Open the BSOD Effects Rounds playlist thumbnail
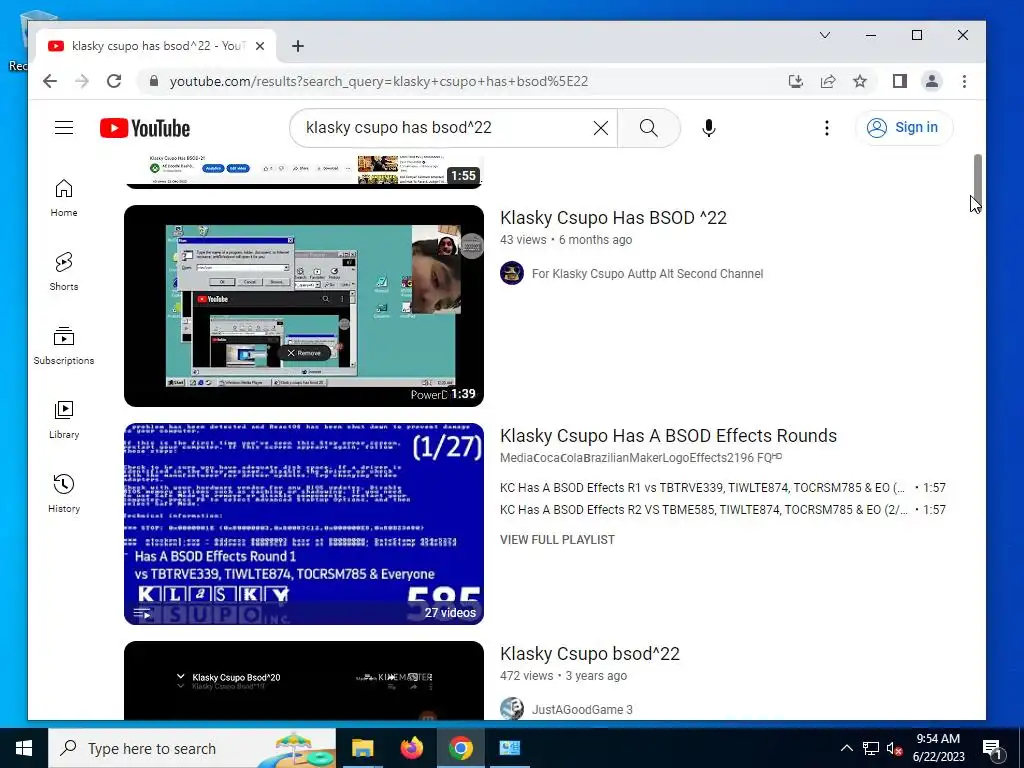 click(x=304, y=524)
